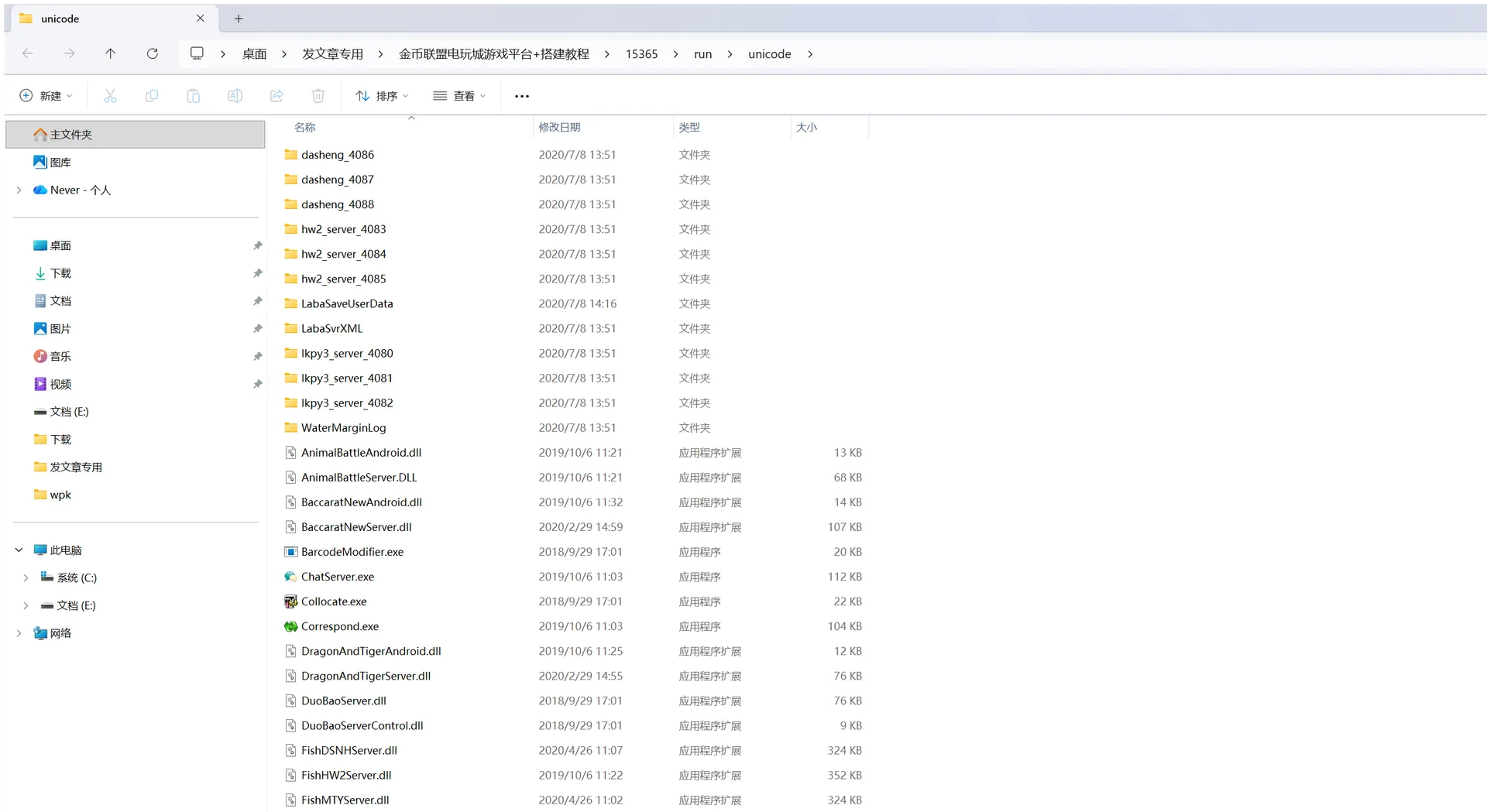Click the Share icon in toolbar
Viewport: 1487px width, 812px height.
276,96
